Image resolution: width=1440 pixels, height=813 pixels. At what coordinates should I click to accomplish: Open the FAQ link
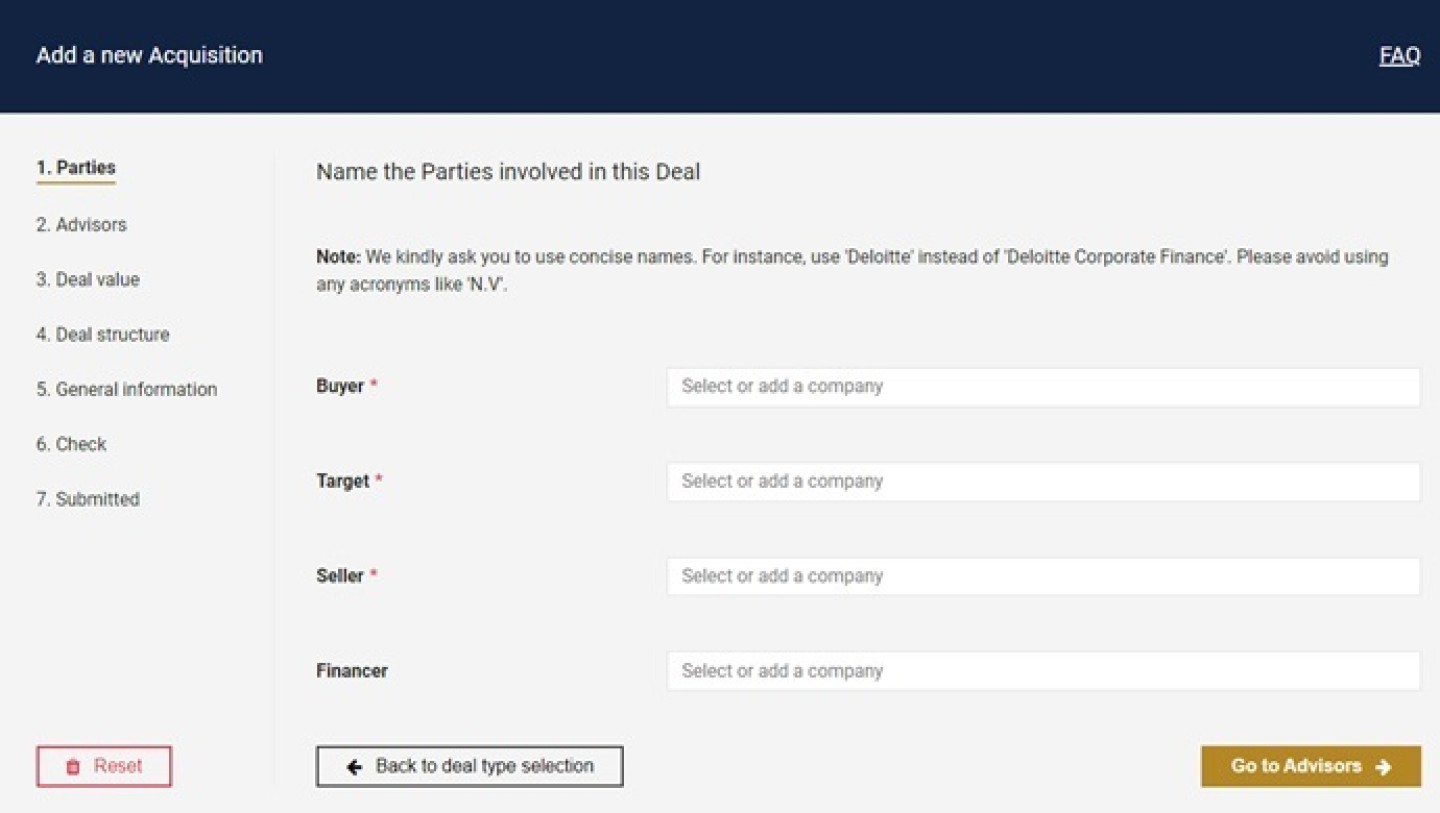(x=1399, y=56)
